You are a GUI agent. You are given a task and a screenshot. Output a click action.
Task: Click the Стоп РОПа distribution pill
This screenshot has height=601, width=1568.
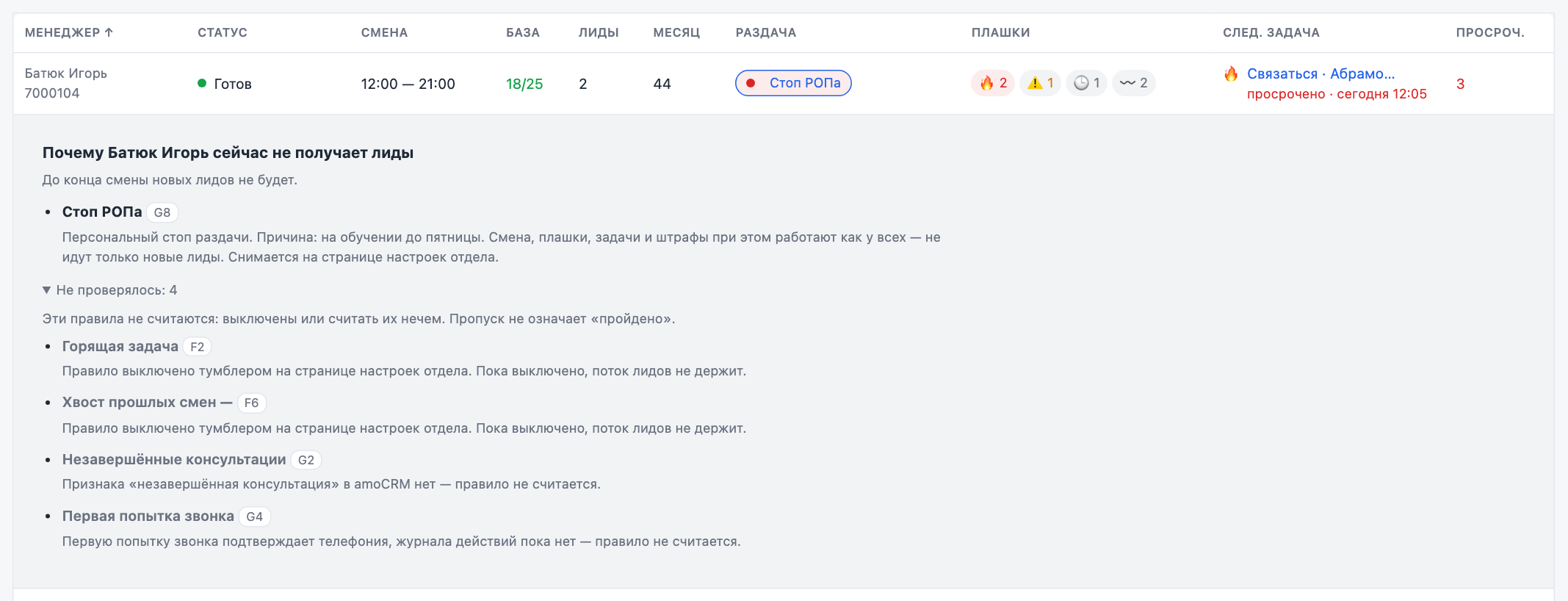click(793, 83)
